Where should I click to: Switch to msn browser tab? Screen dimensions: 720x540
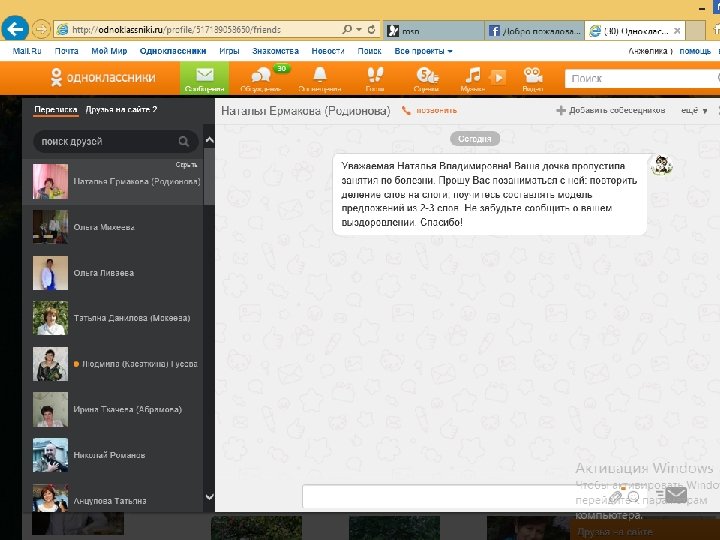point(433,31)
